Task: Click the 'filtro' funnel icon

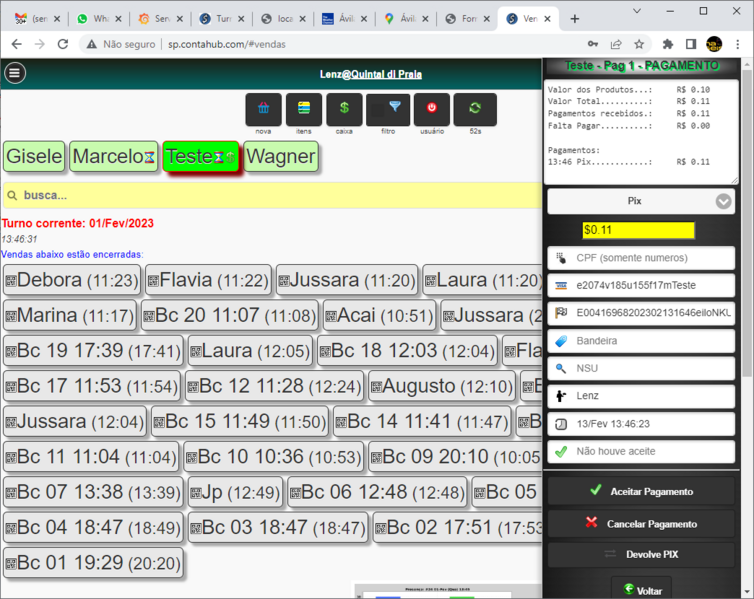Action: pos(388,109)
